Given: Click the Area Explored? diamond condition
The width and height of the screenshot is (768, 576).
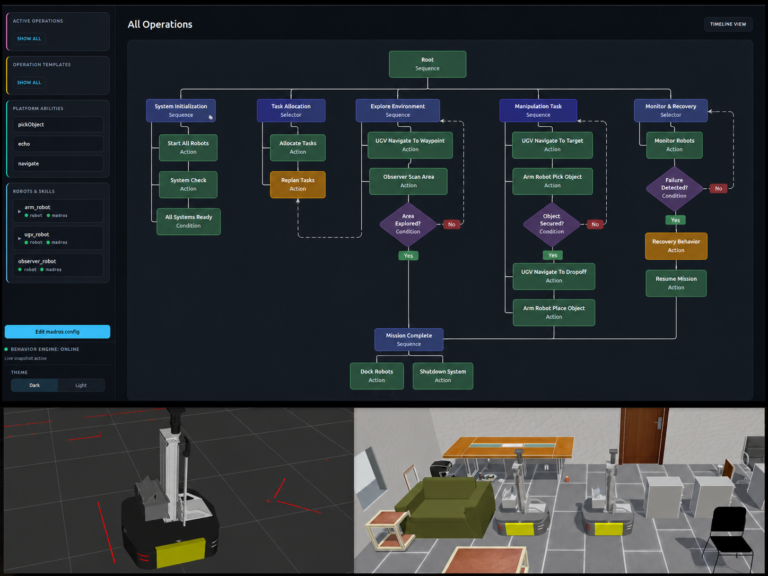Looking at the screenshot, I should pos(408,224).
